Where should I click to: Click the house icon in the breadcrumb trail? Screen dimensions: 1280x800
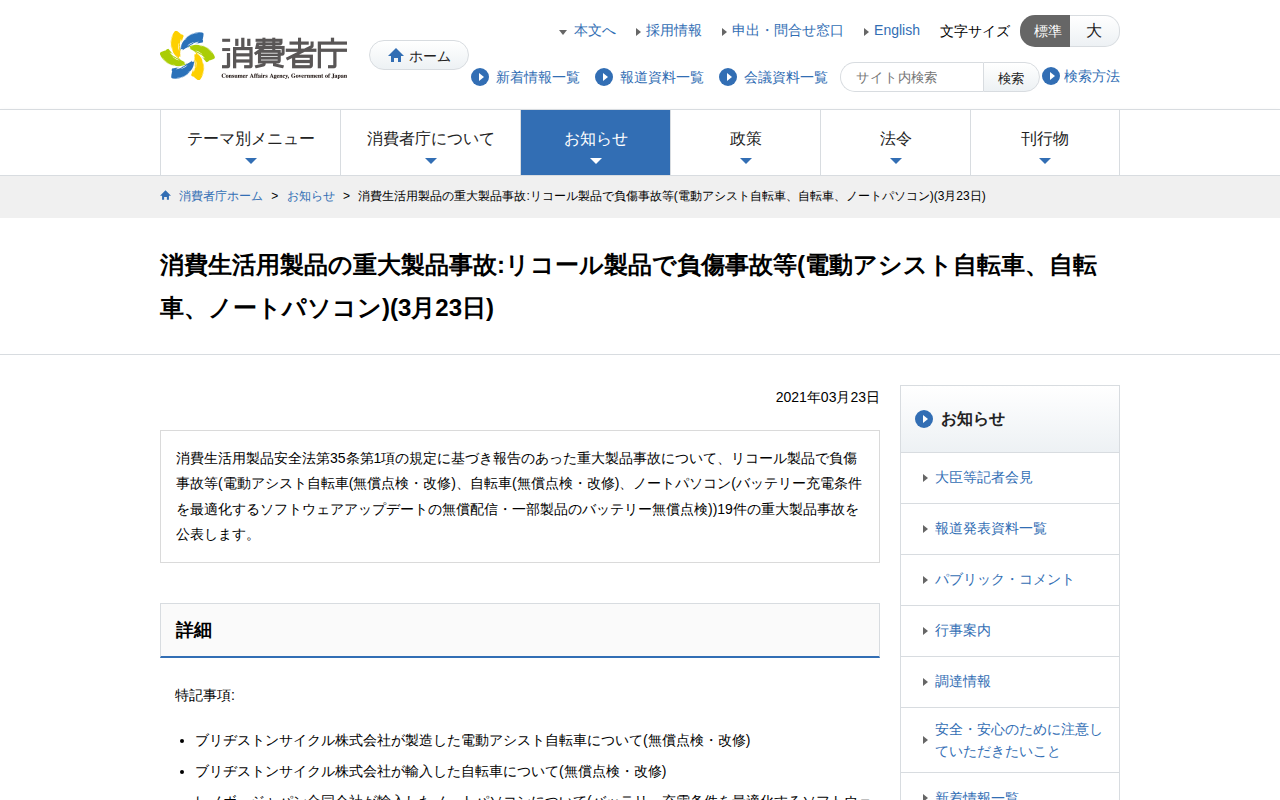(165, 196)
